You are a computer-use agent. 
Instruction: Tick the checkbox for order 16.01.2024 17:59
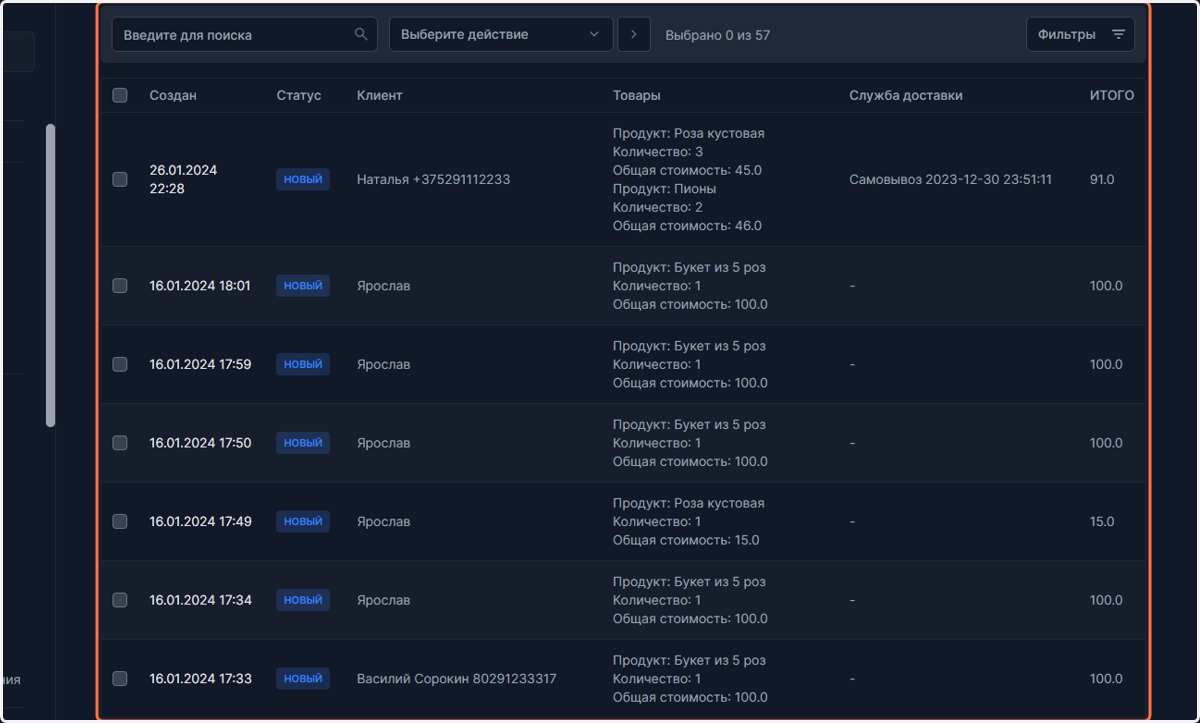pos(120,364)
